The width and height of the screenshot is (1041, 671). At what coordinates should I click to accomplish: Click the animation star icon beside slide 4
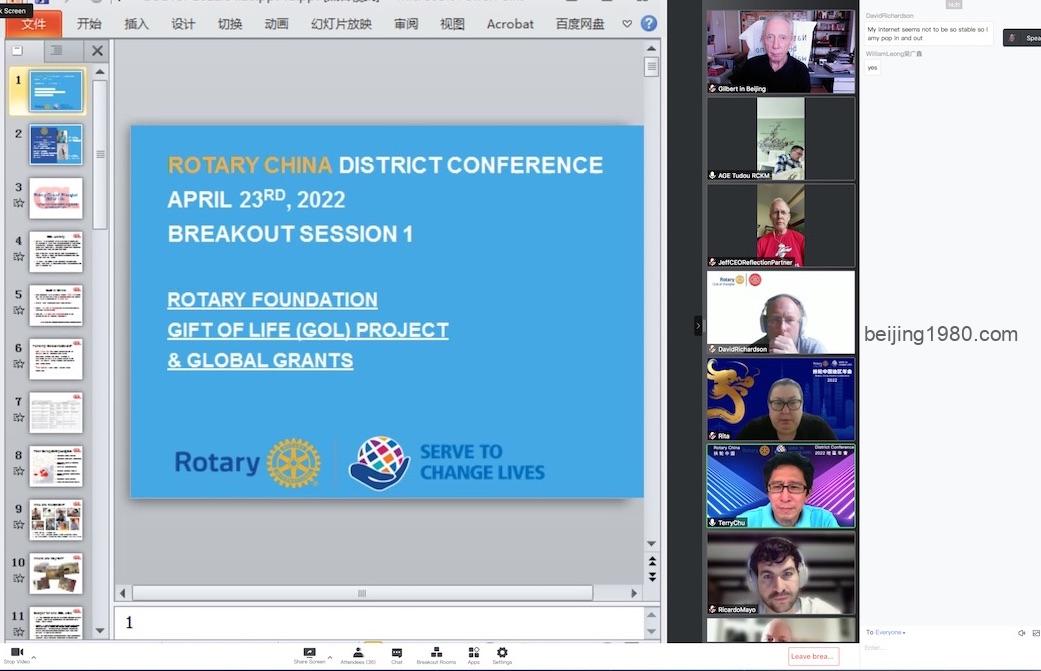point(19,257)
